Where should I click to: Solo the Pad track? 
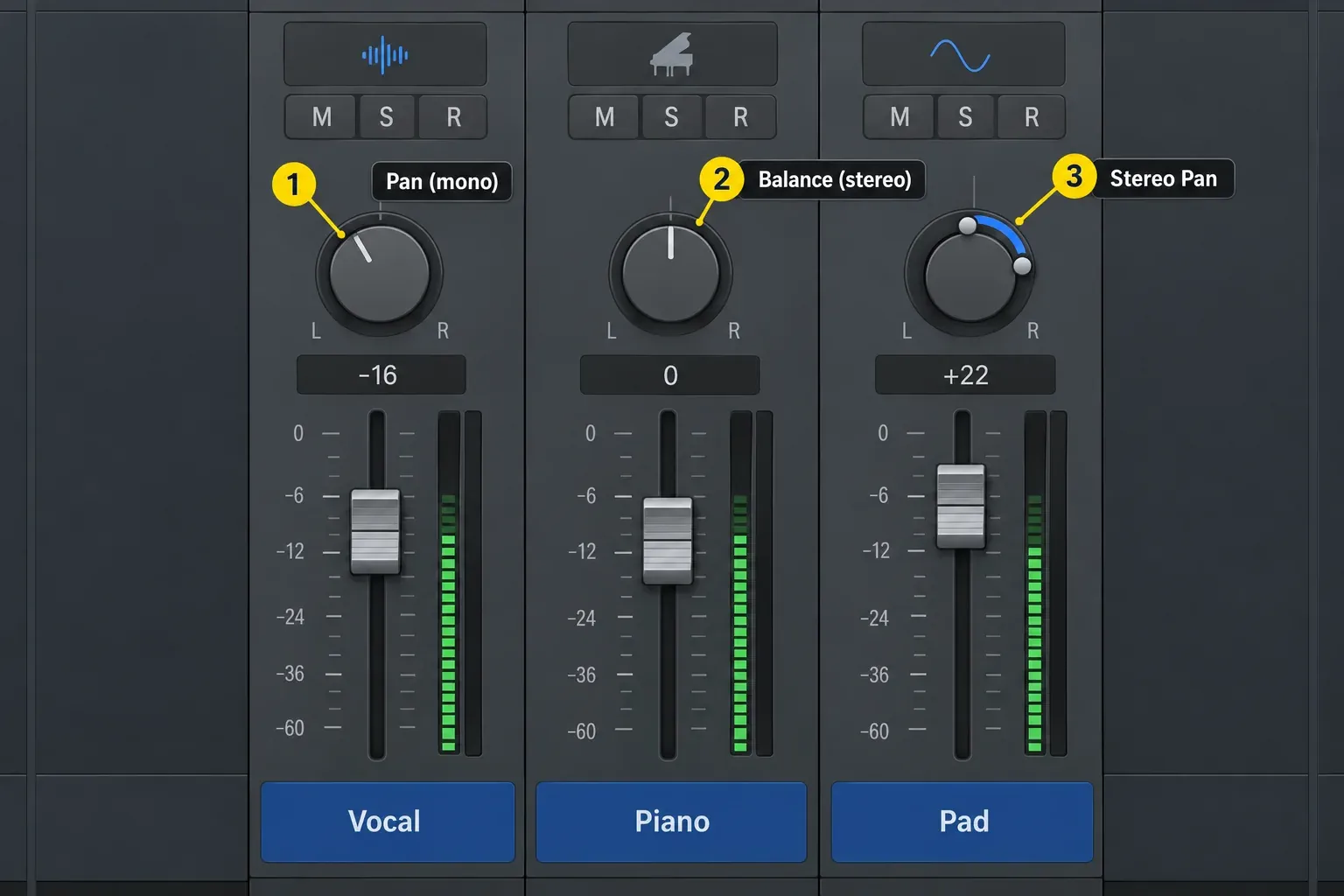(x=965, y=117)
